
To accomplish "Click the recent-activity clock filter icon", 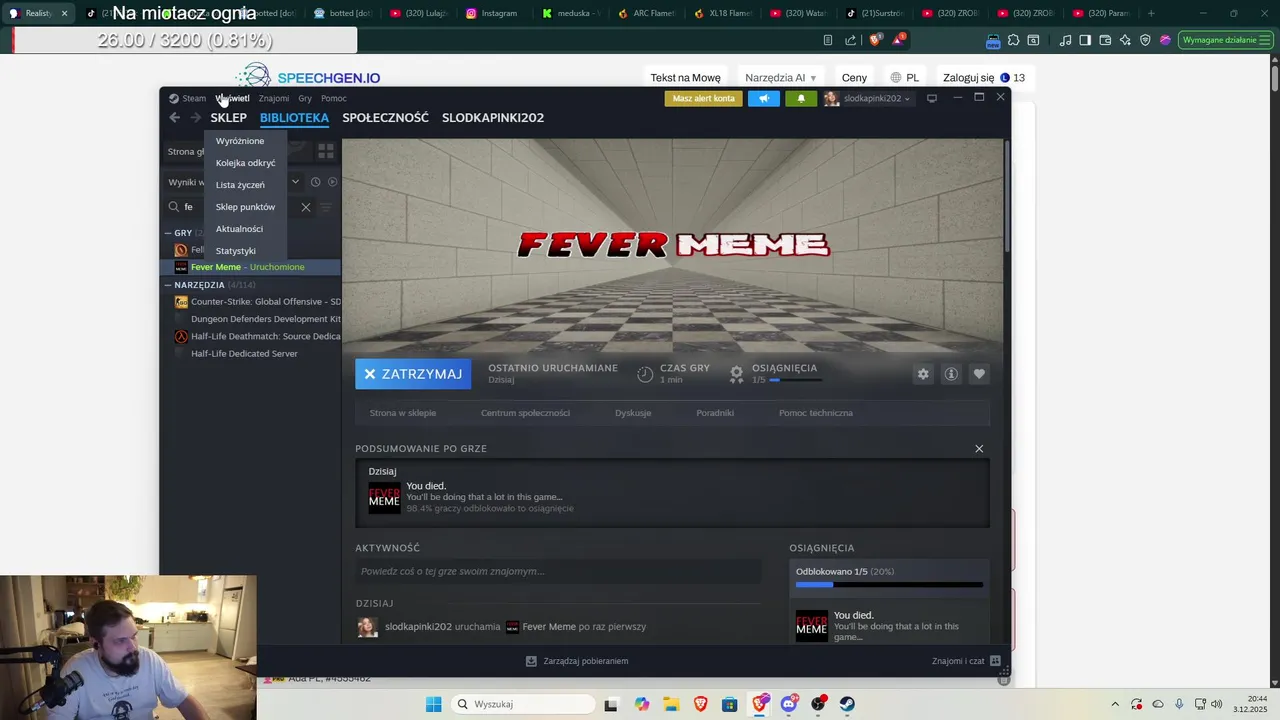I will [x=315, y=182].
